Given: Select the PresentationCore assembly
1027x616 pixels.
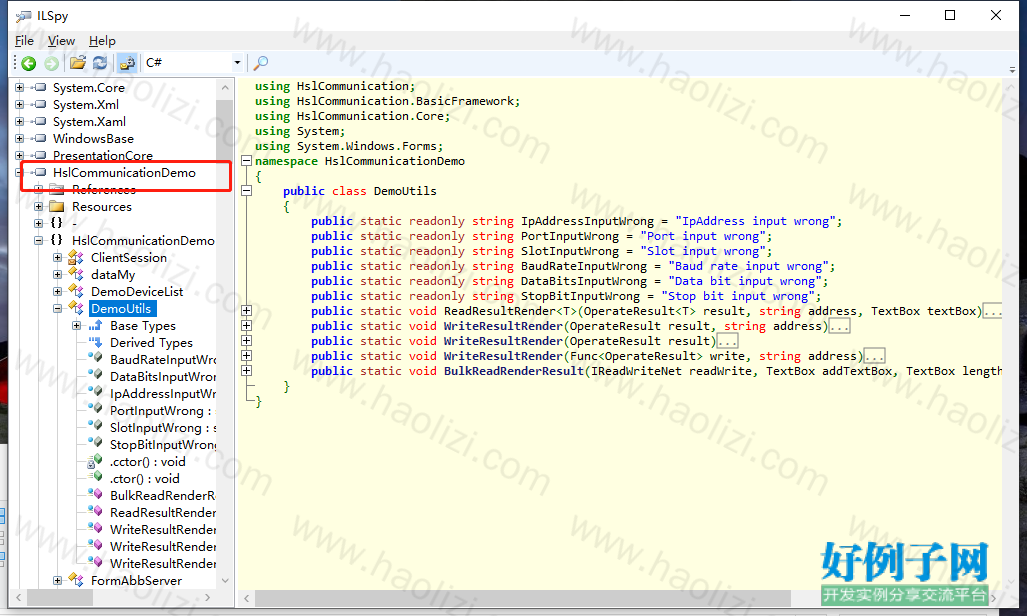Looking at the screenshot, I should (103, 156).
